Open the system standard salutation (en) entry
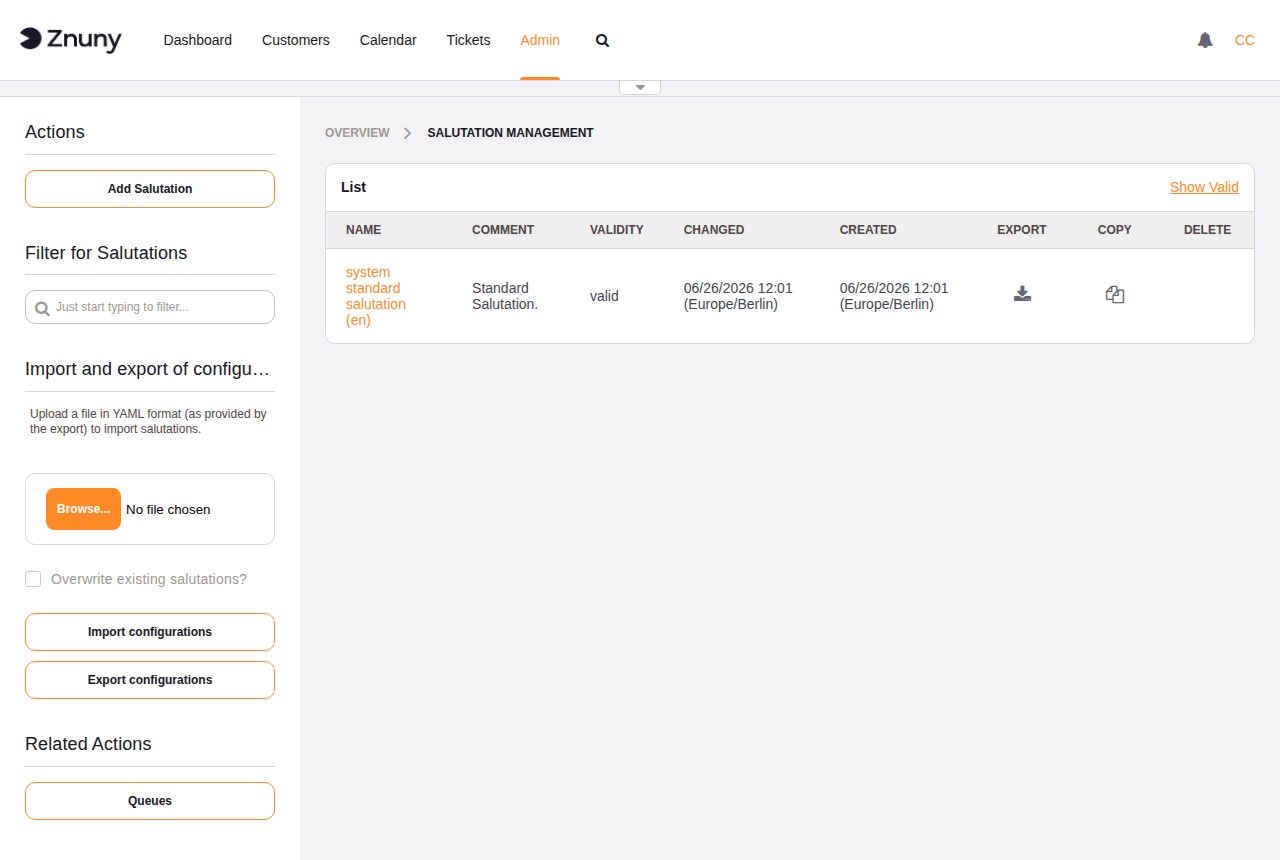The image size is (1280, 860). (376, 296)
